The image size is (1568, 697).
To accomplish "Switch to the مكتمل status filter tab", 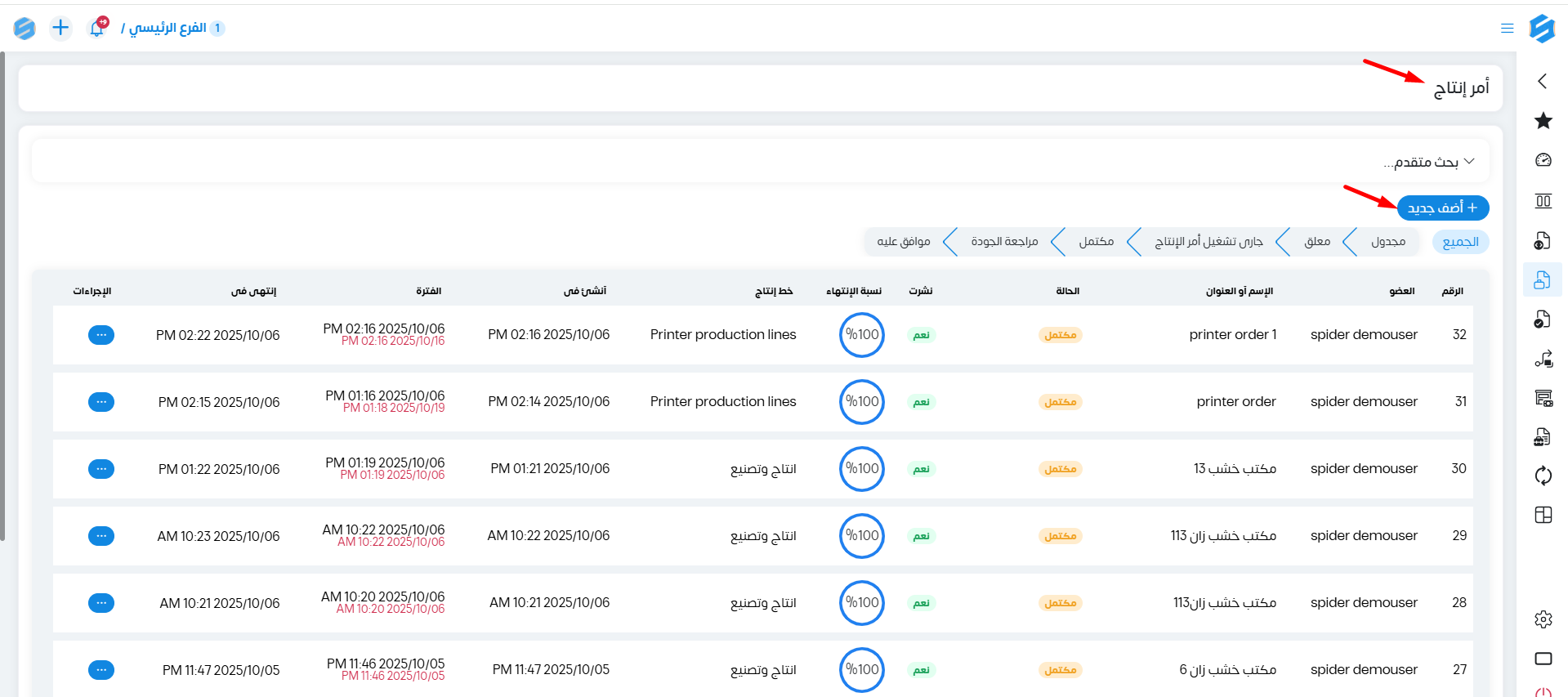I will [1096, 242].
